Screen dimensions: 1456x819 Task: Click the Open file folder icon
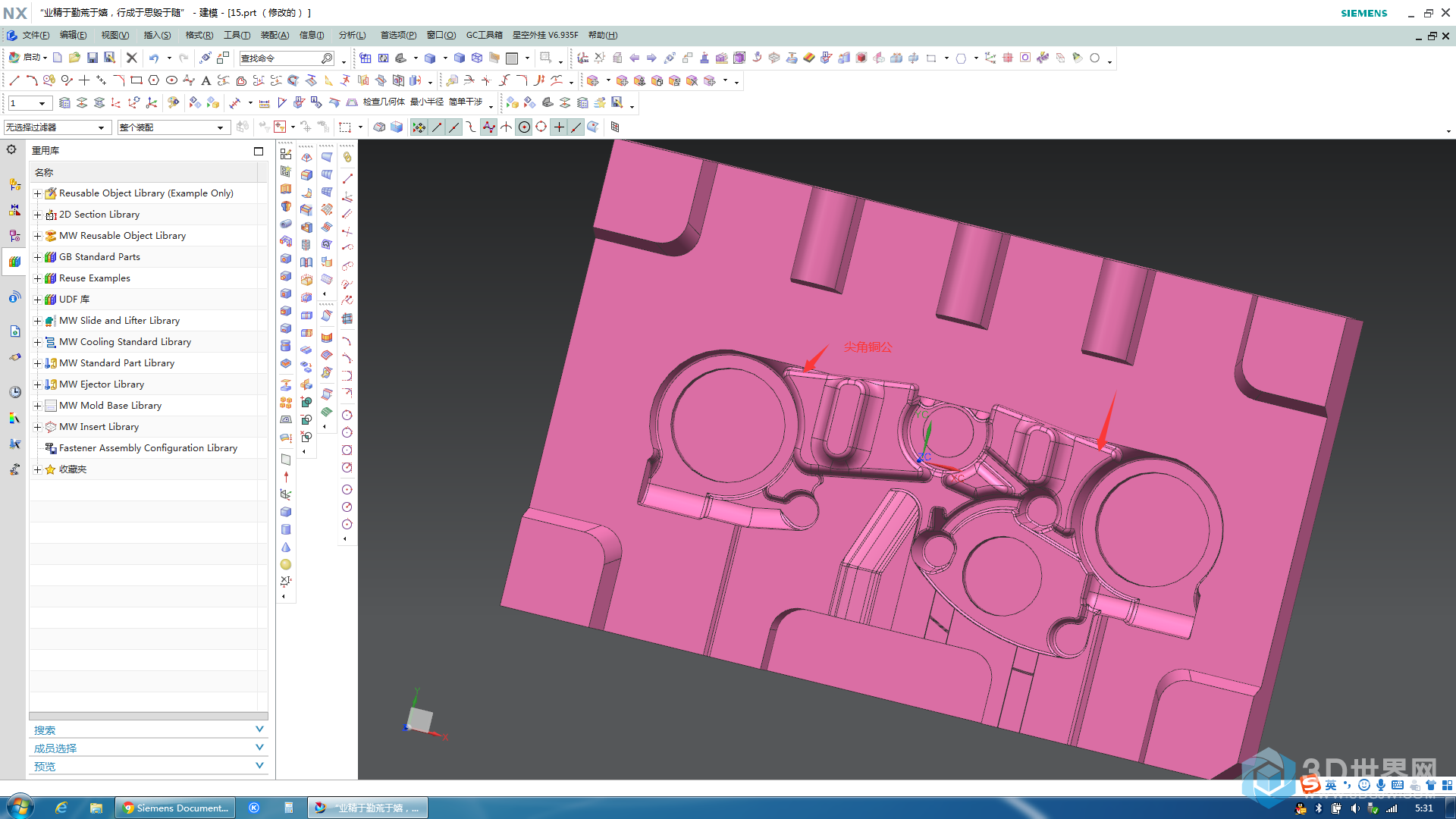[74, 58]
